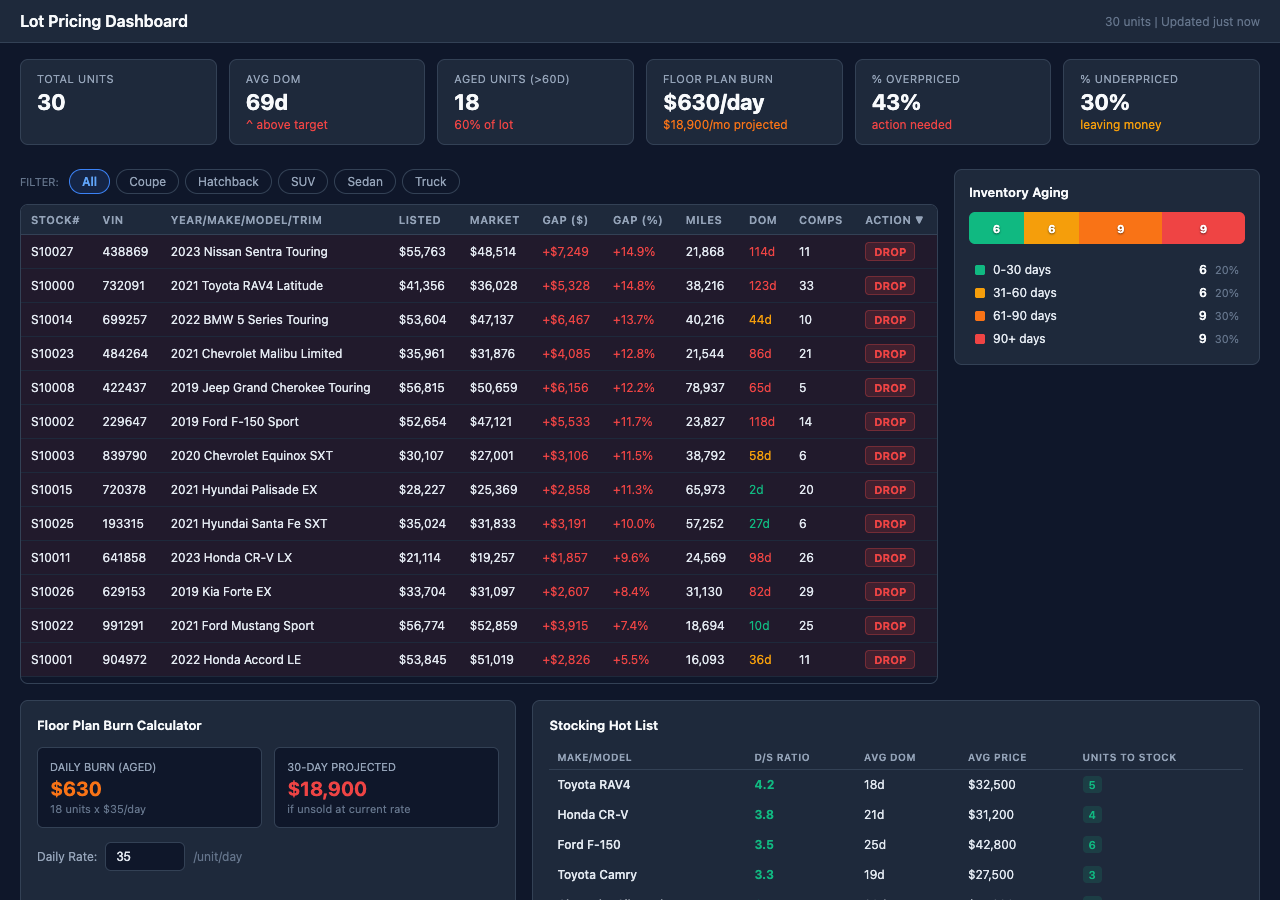Select the red segment of the Inventory Aging bar
1280x900 pixels.
[1203, 227]
